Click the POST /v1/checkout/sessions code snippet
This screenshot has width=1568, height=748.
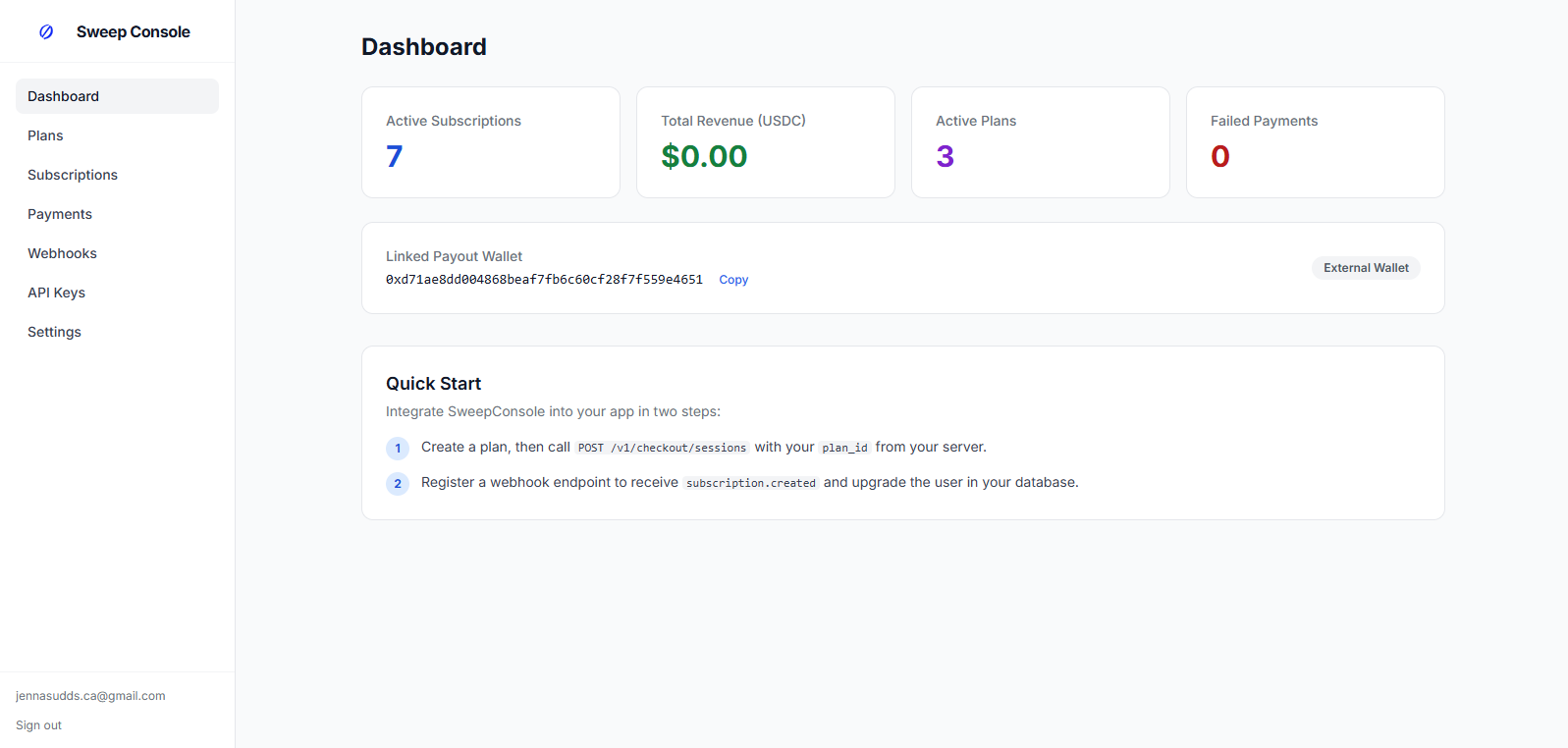coord(662,448)
